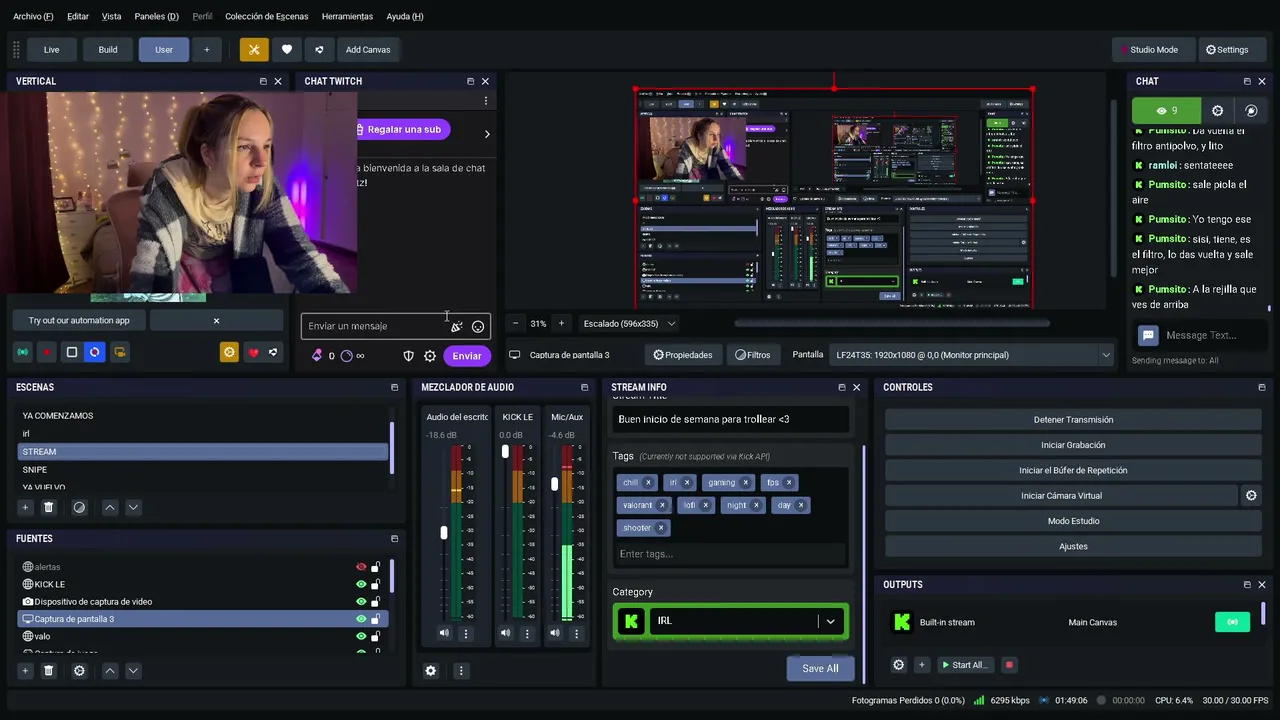Open the Vista menu
The height and width of the screenshot is (720, 1280).
tap(112, 16)
